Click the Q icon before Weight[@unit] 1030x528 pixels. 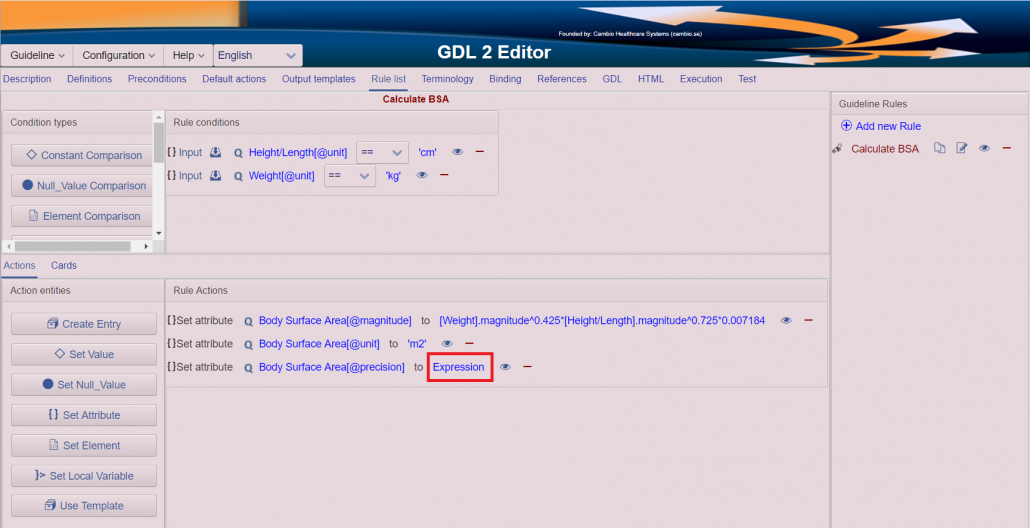click(238, 176)
